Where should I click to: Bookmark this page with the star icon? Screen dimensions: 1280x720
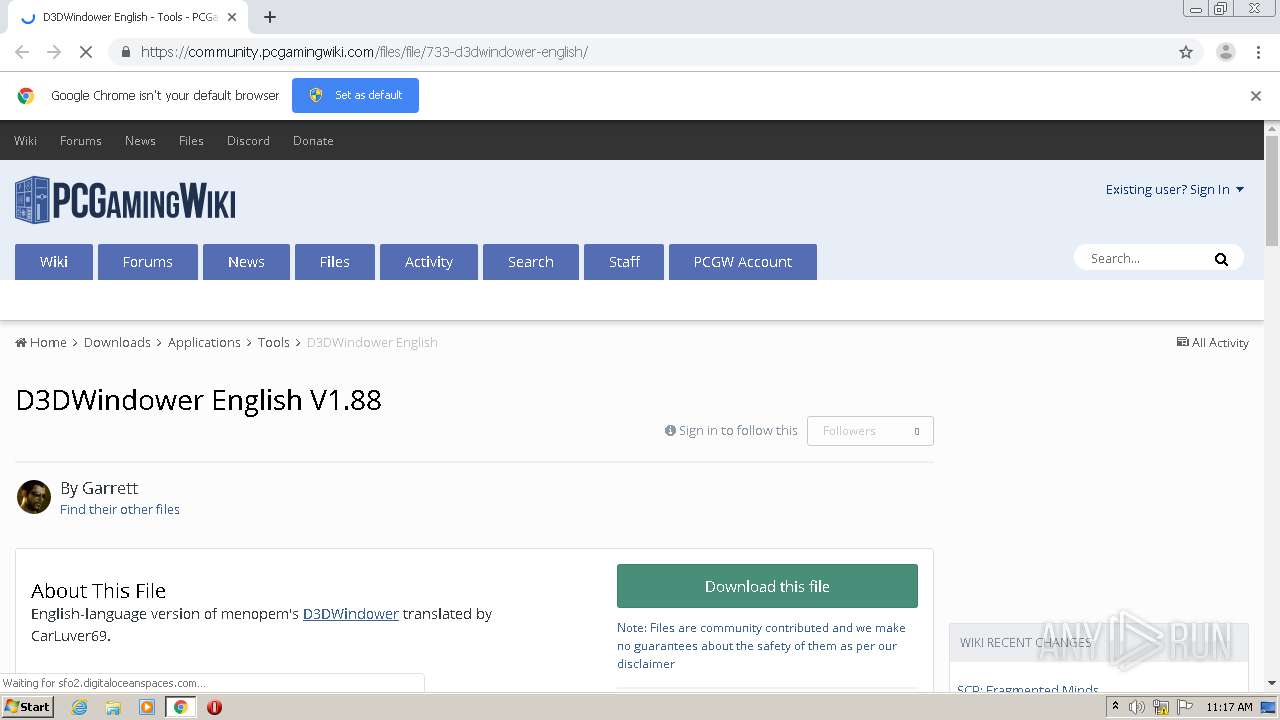1186,52
